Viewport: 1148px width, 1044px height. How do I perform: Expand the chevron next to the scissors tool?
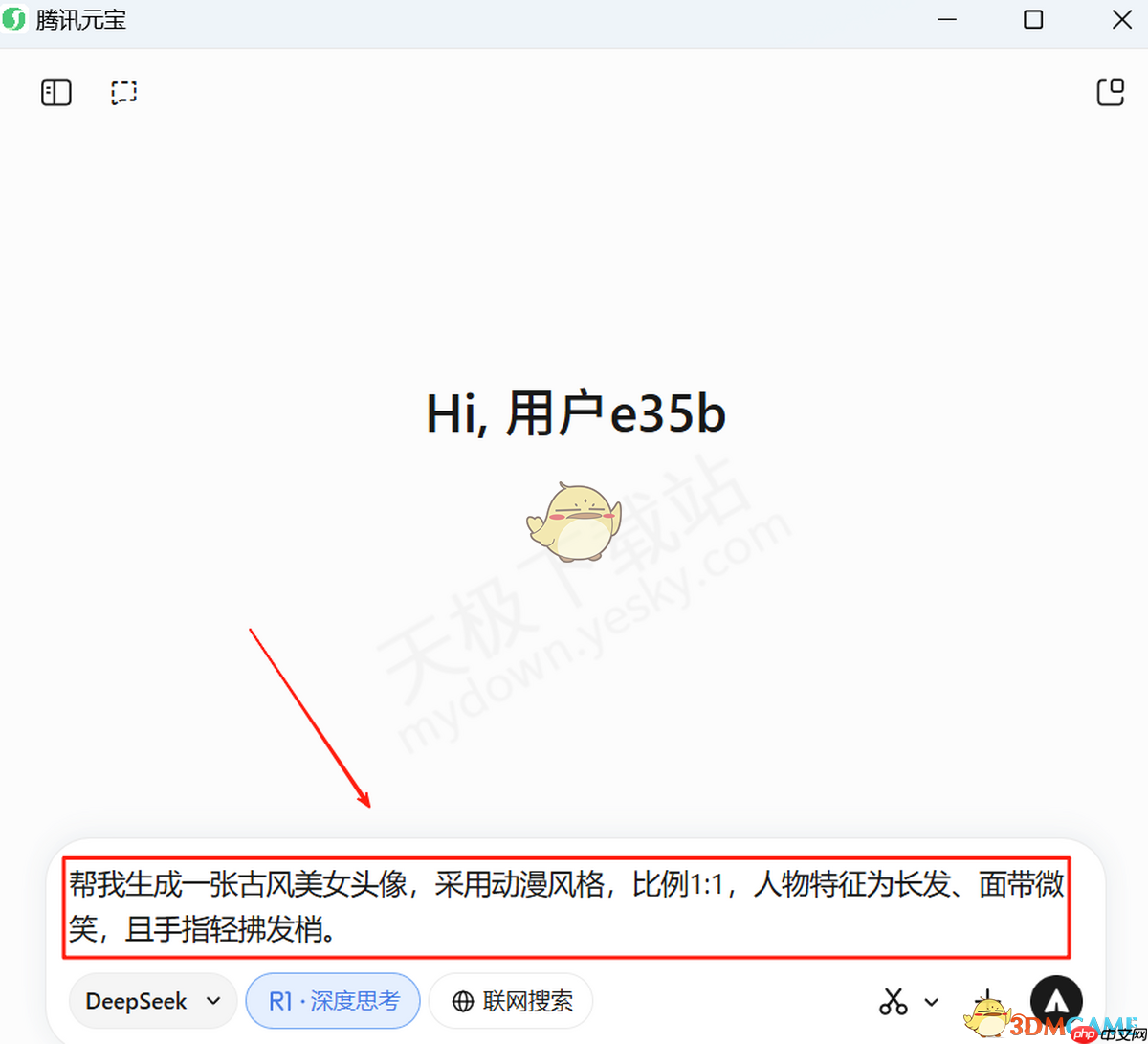932,1001
